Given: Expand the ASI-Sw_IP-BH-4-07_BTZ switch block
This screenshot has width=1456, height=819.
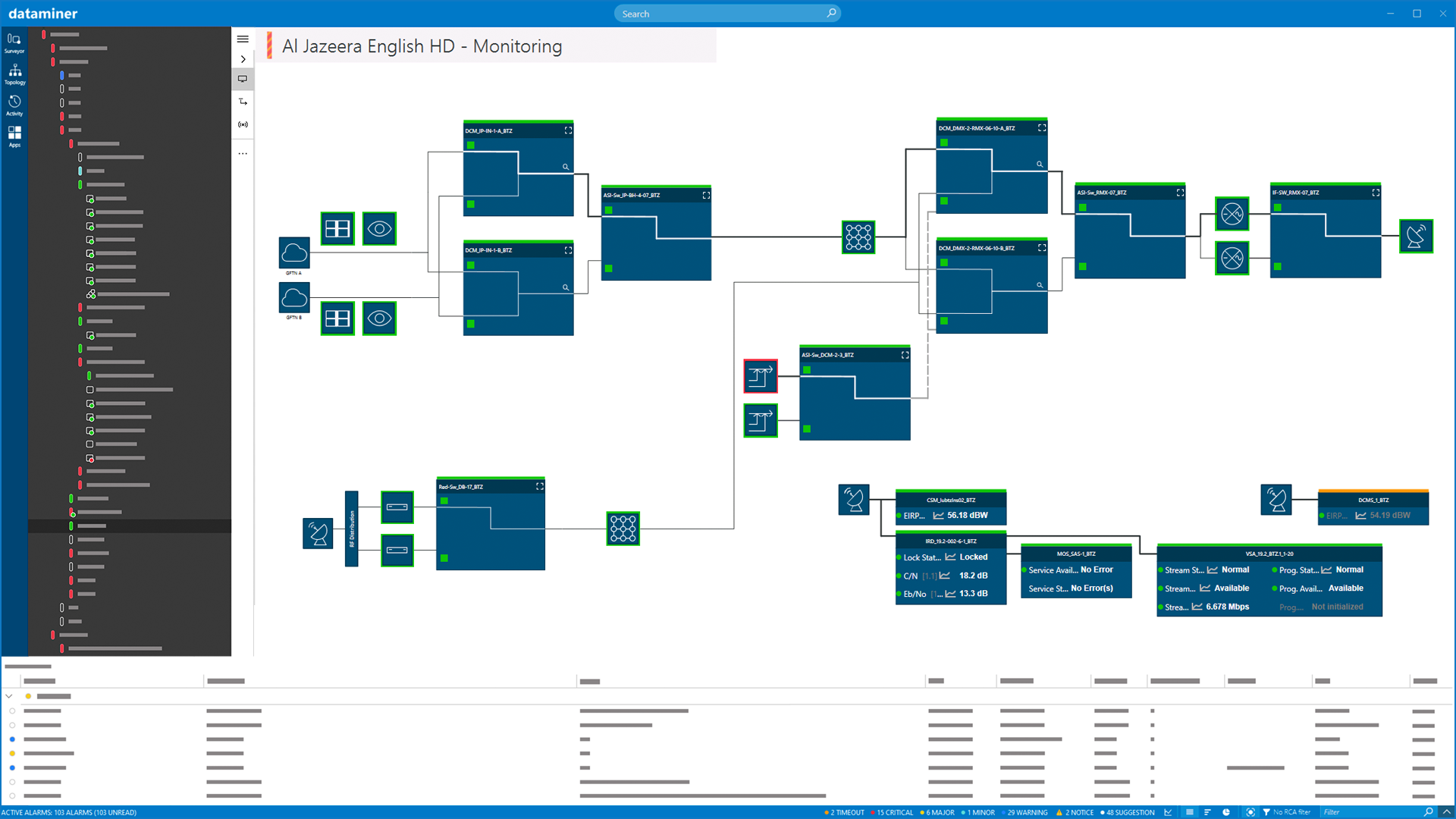Looking at the screenshot, I should coord(706,195).
